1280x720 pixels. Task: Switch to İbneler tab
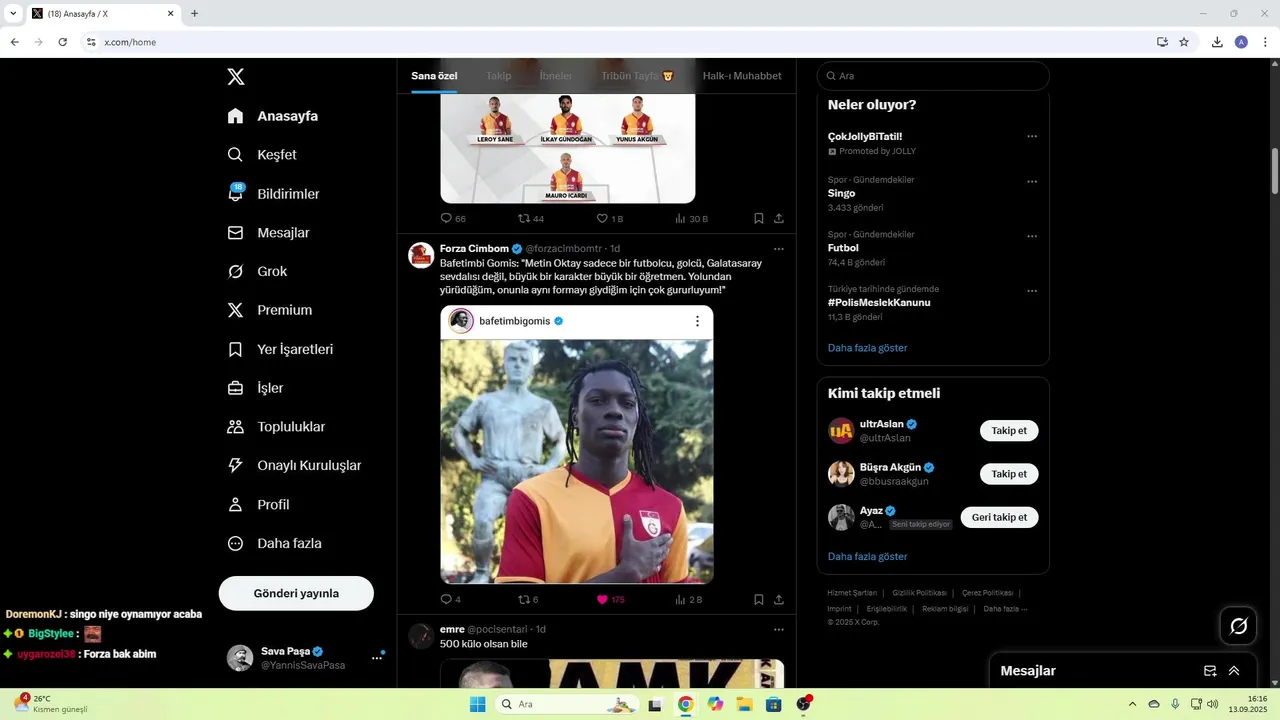coord(556,76)
